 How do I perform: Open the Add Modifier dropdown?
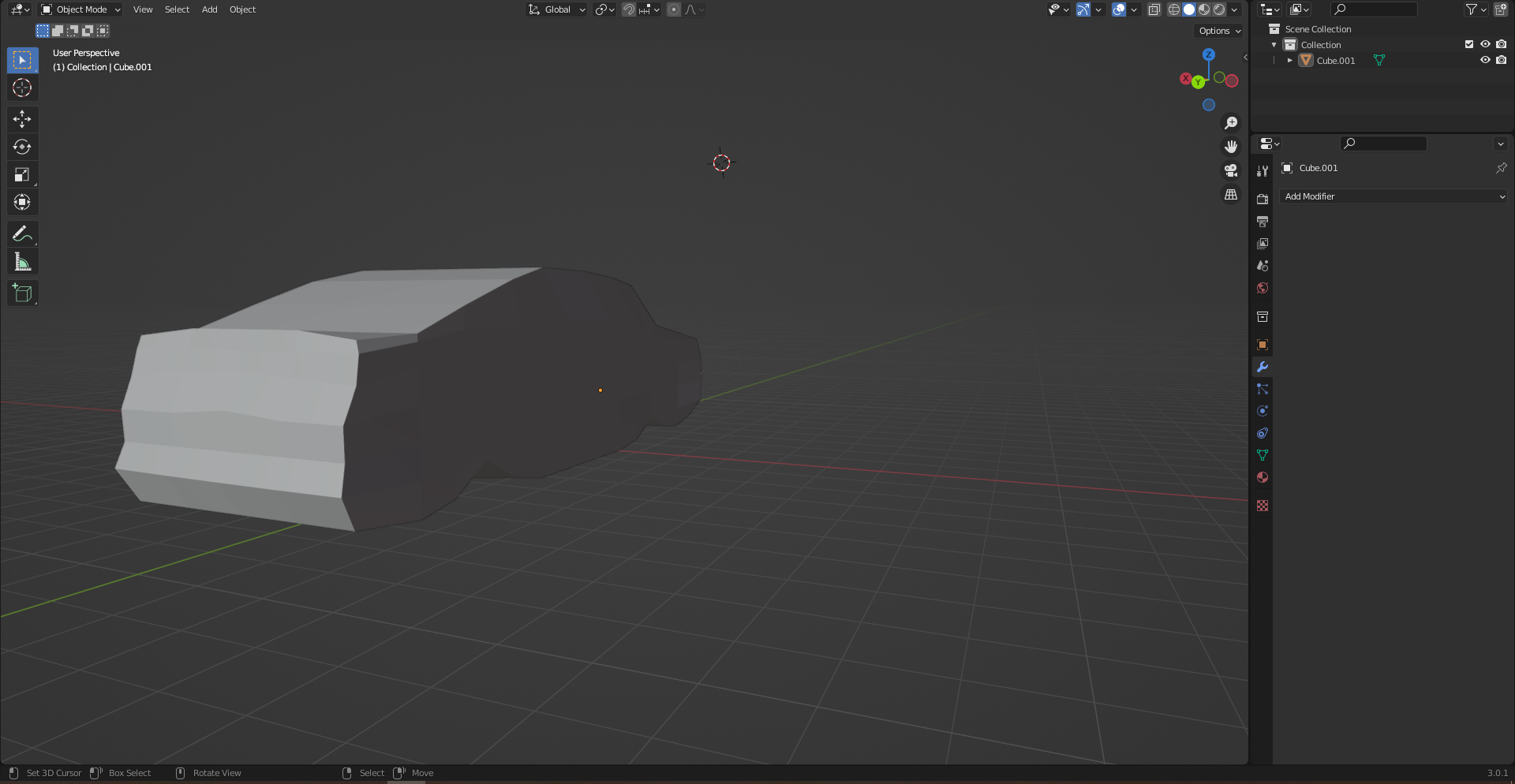point(1393,196)
